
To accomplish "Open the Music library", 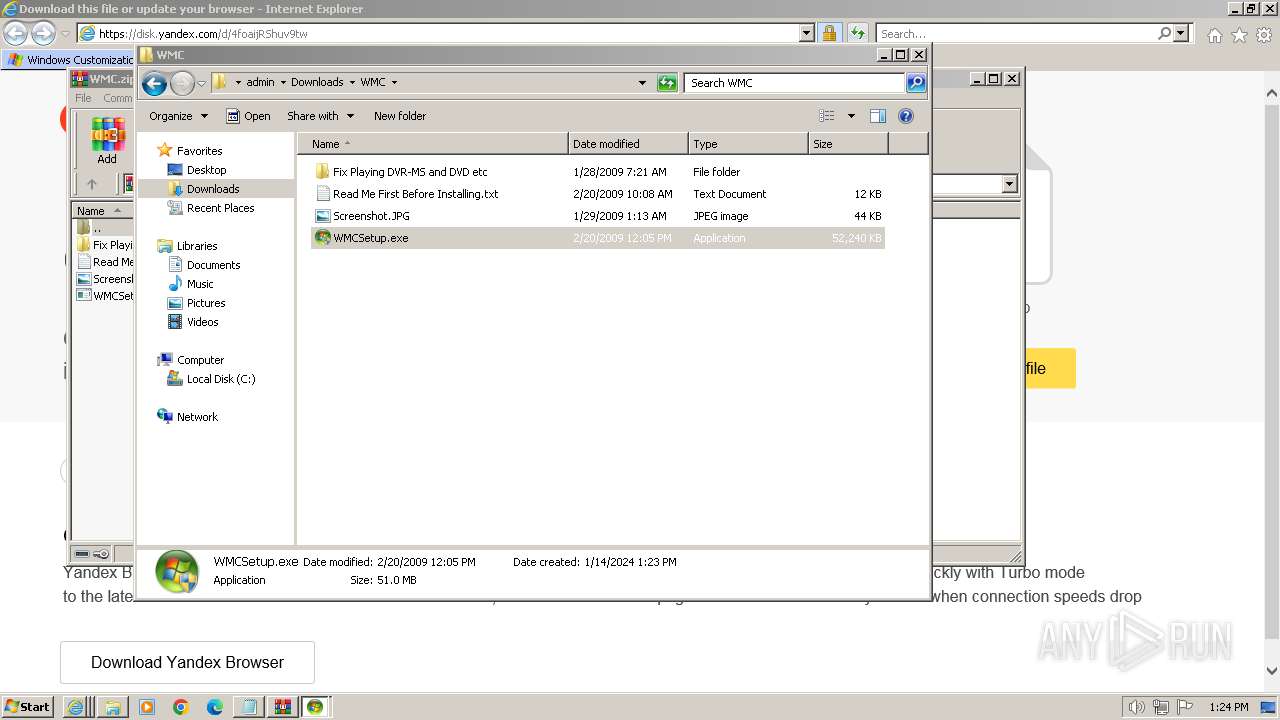I will (x=200, y=284).
